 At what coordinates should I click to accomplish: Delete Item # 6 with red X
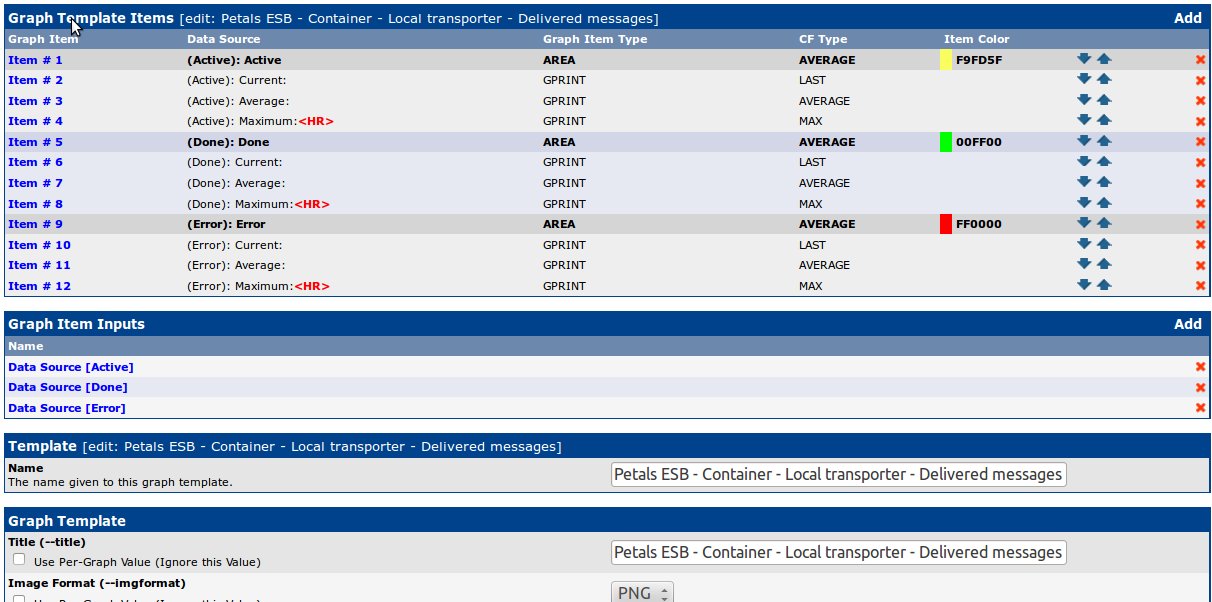[x=1200, y=162]
